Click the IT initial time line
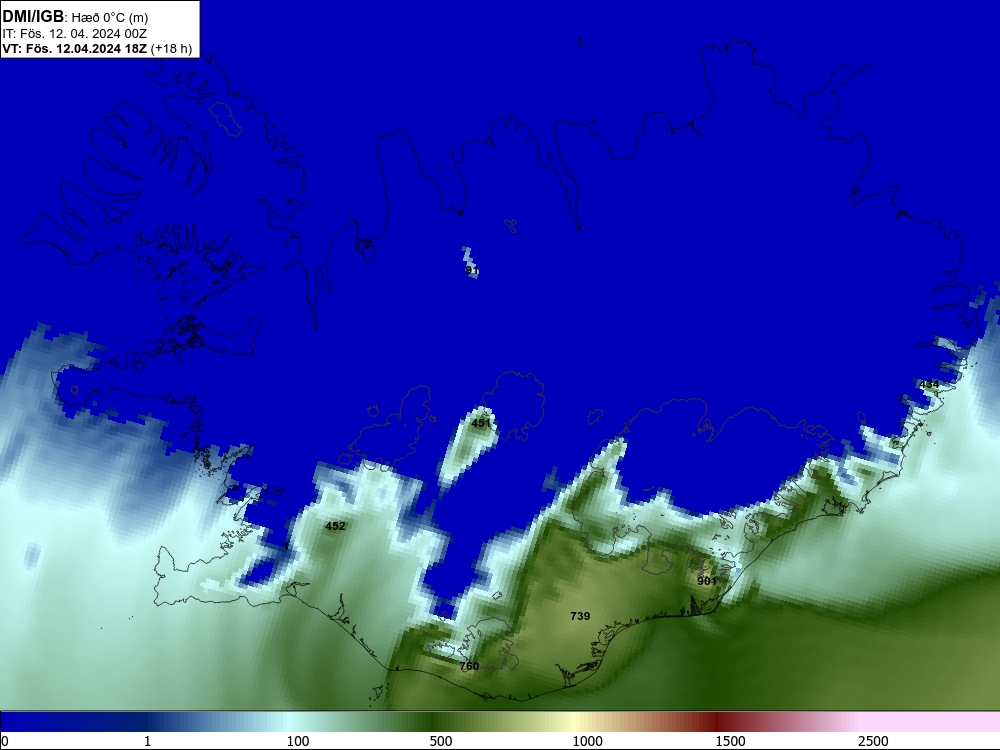The width and height of the screenshot is (1000, 750). [x=75, y=33]
